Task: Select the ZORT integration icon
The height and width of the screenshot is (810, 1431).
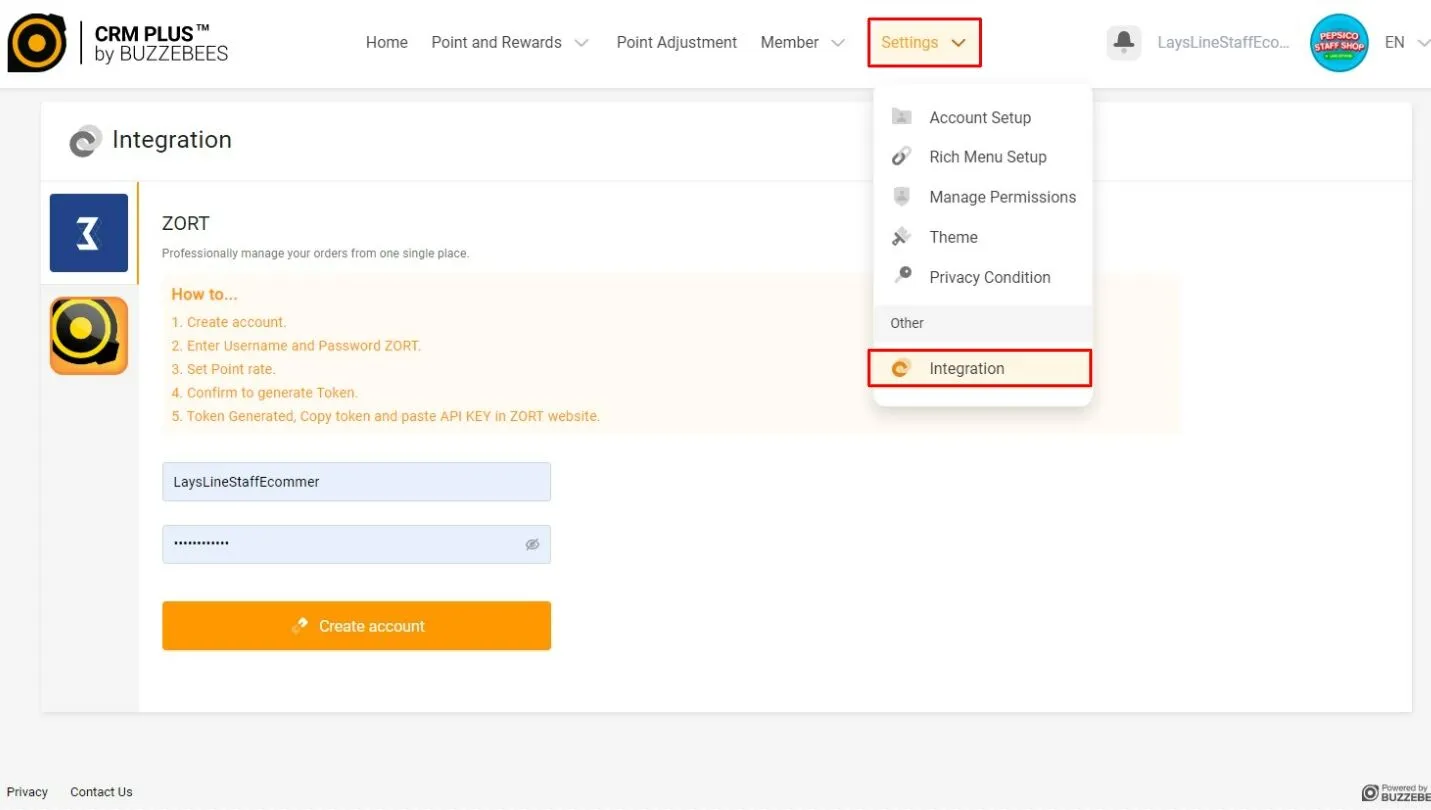Action: [x=89, y=233]
